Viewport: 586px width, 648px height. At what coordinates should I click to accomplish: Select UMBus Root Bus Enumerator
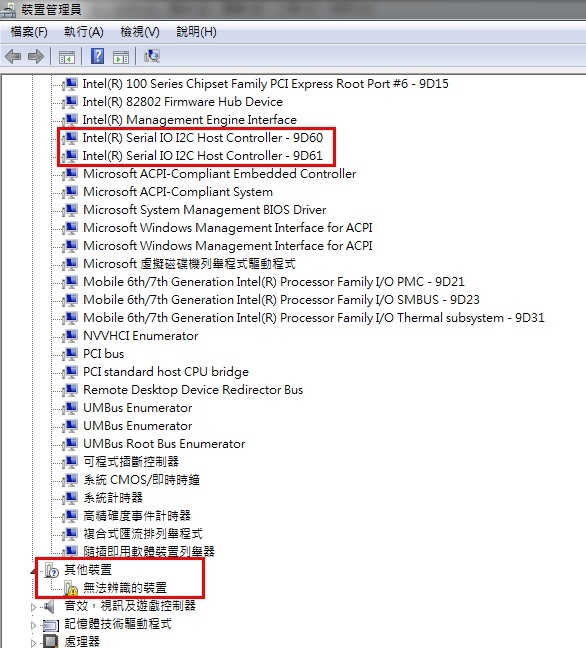[x=164, y=444]
